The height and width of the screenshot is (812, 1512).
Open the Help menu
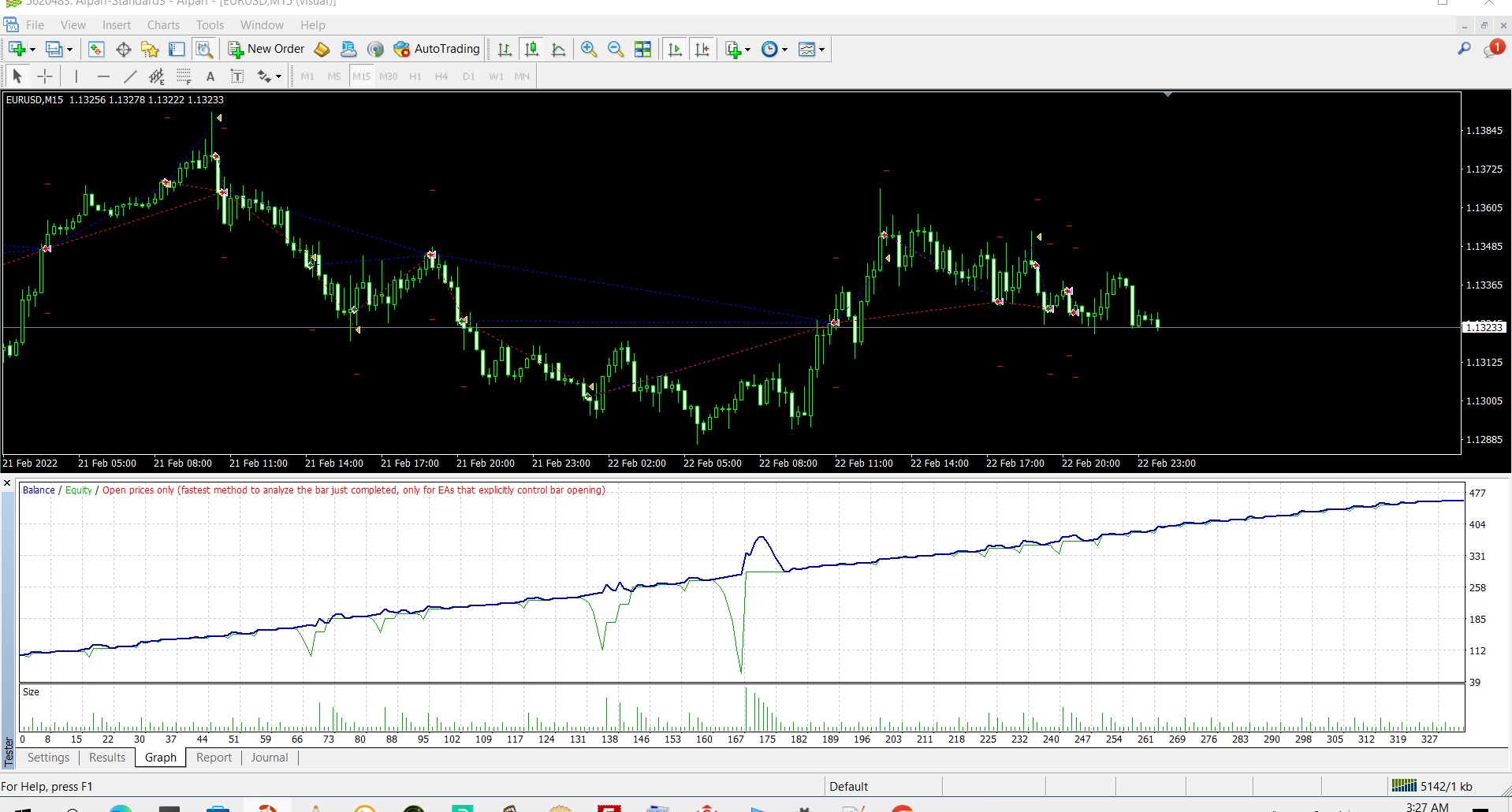click(x=313, y=25)
